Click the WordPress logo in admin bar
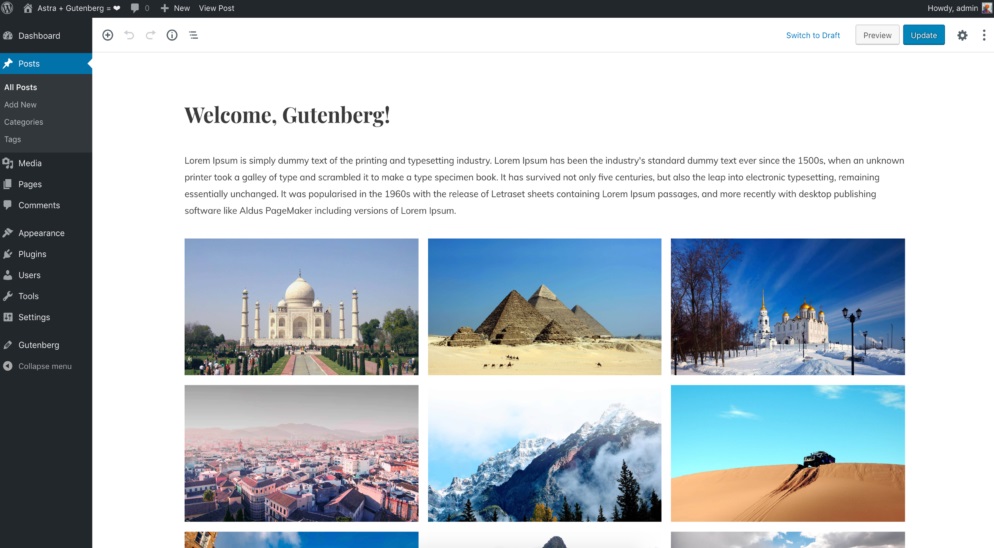 click(x=8, y=8)
